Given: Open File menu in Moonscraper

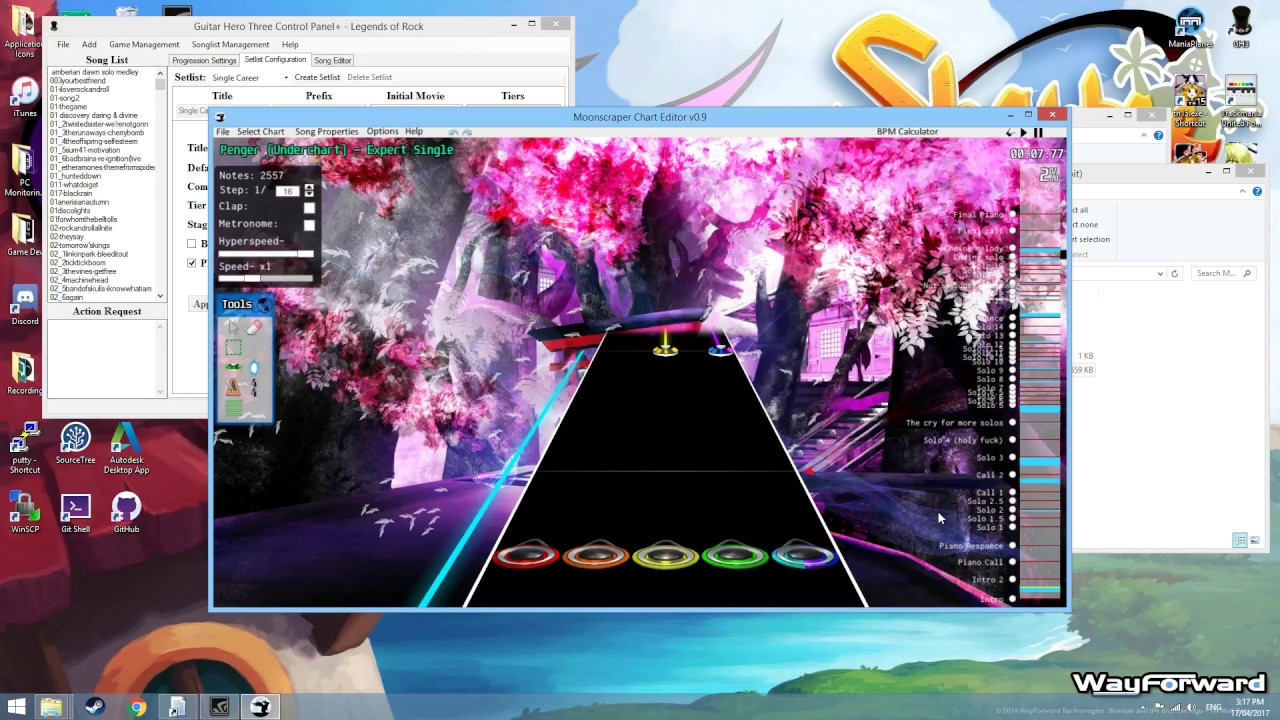Looking at the screenshot, I should (223, 132).
